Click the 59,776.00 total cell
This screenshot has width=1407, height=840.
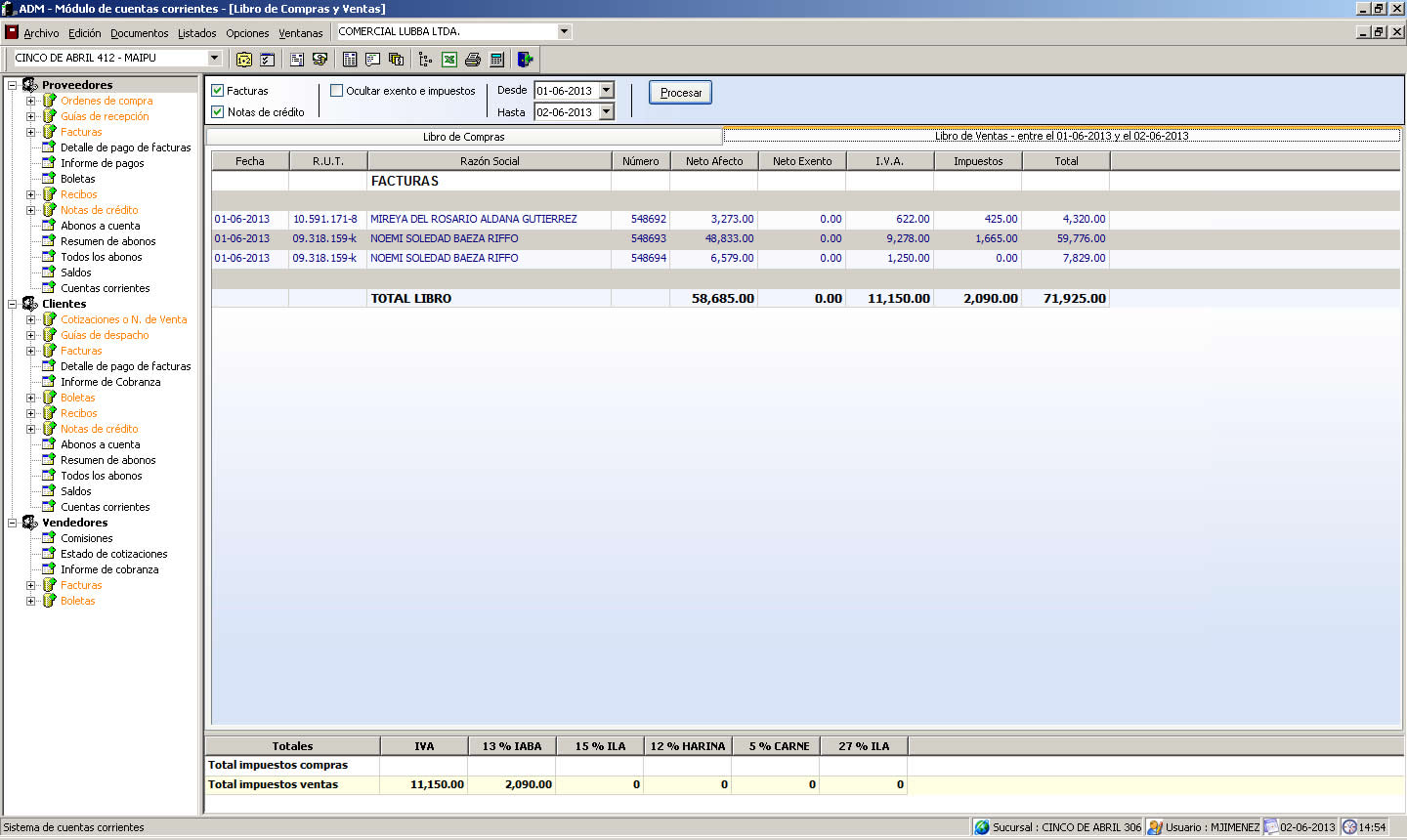(x=1066, y=238)
